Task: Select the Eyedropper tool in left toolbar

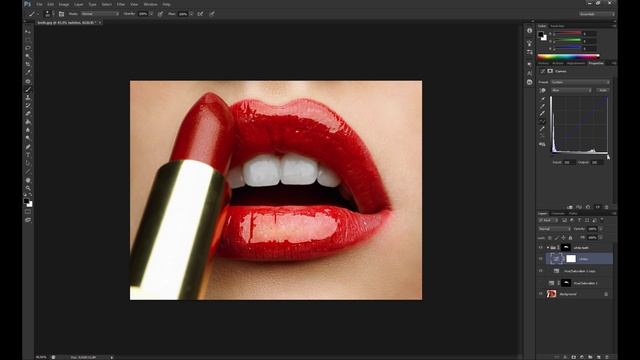Action: (28, 73)
